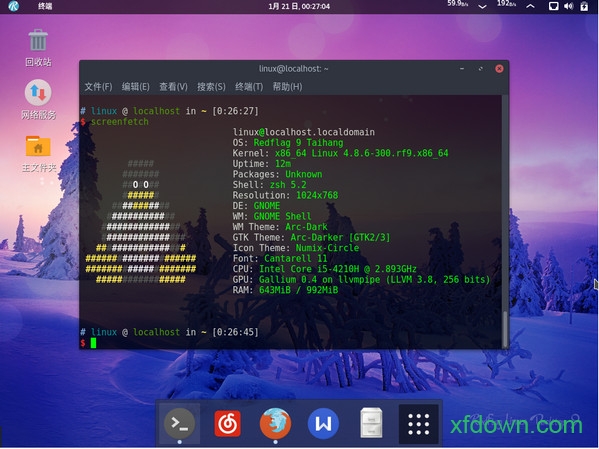Click the '[0:26:27]' prompt timestamp
The width and height of the screenshot is (599, 449).
(x=235, y=111)
